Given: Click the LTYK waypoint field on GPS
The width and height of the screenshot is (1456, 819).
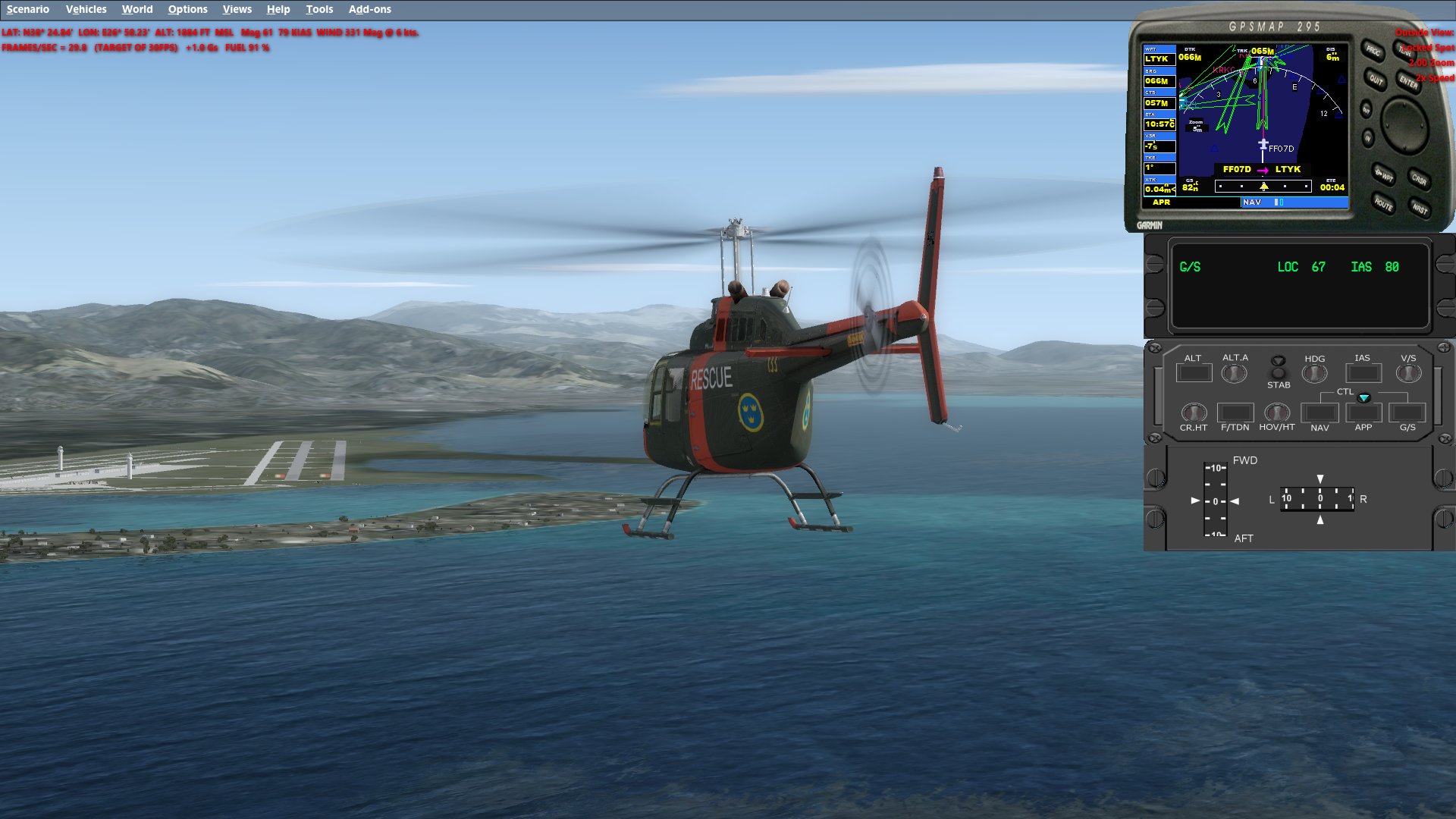Looking at the screenshot, I should coord(1159,58).
